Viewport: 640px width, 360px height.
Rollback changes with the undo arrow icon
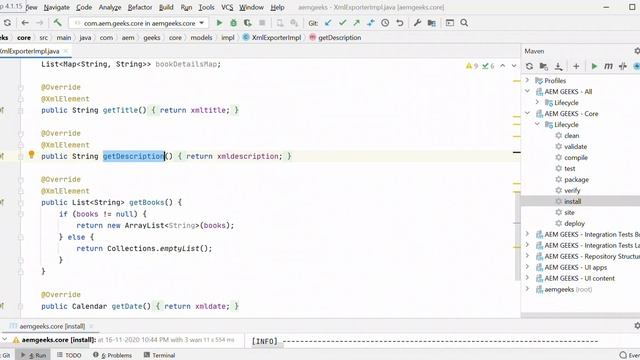400,23
